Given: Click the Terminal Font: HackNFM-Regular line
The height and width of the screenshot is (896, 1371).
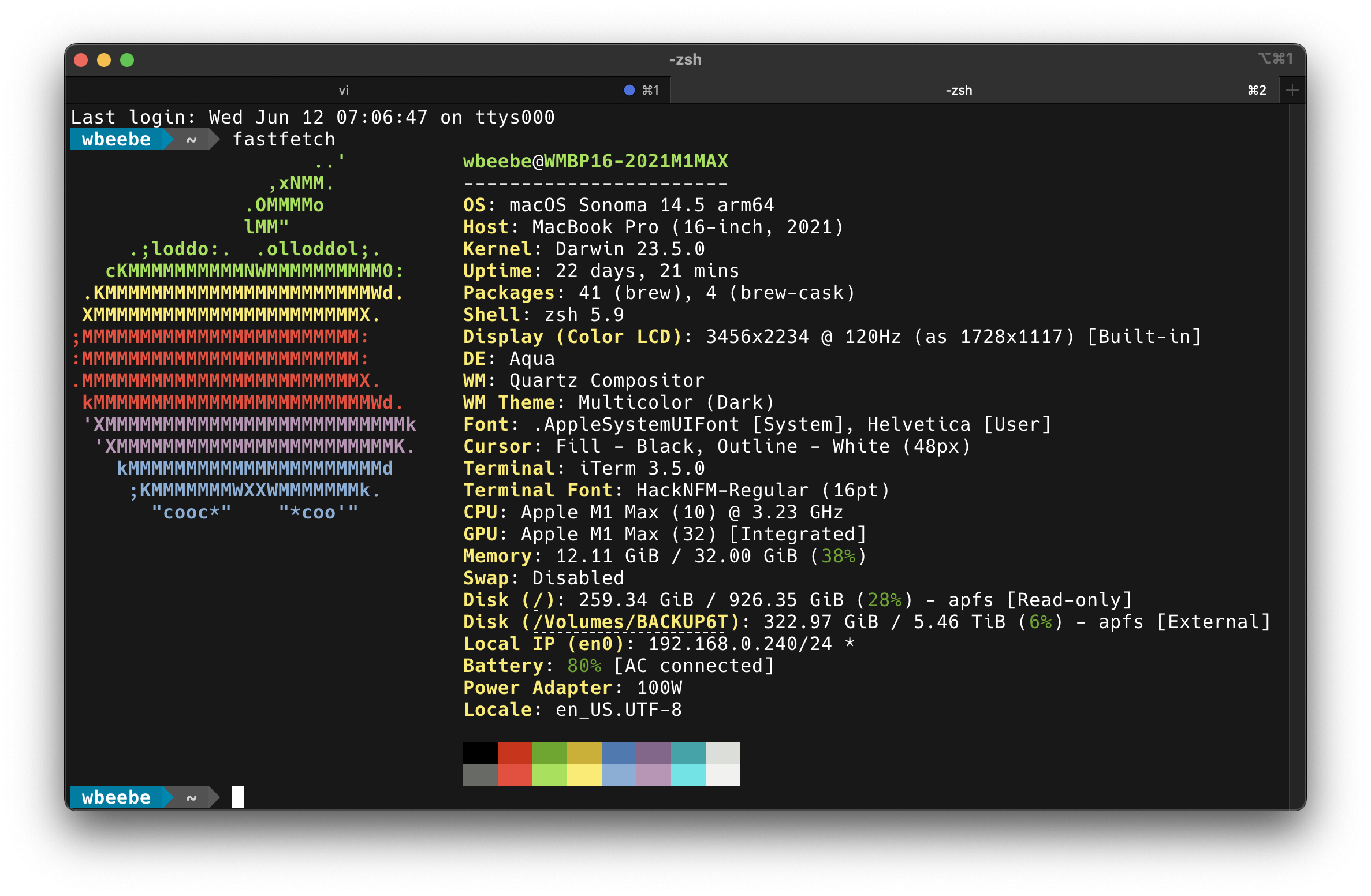Looking at the screenshot, I should point(676,490).
